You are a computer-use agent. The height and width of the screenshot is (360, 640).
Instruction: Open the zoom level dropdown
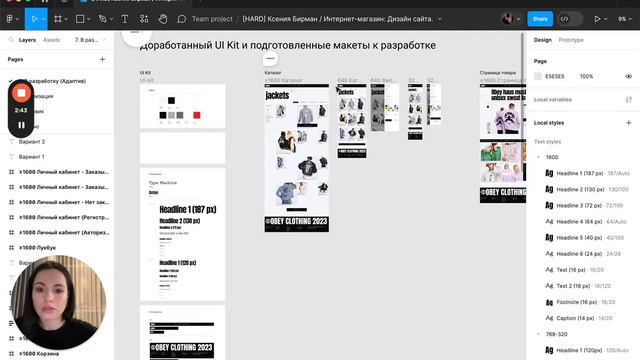click(625, 19)
